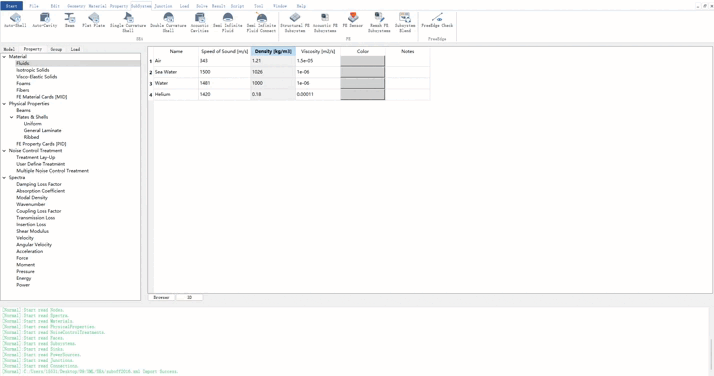Select Visco-Elastic Solids item

tap(37, 77)
